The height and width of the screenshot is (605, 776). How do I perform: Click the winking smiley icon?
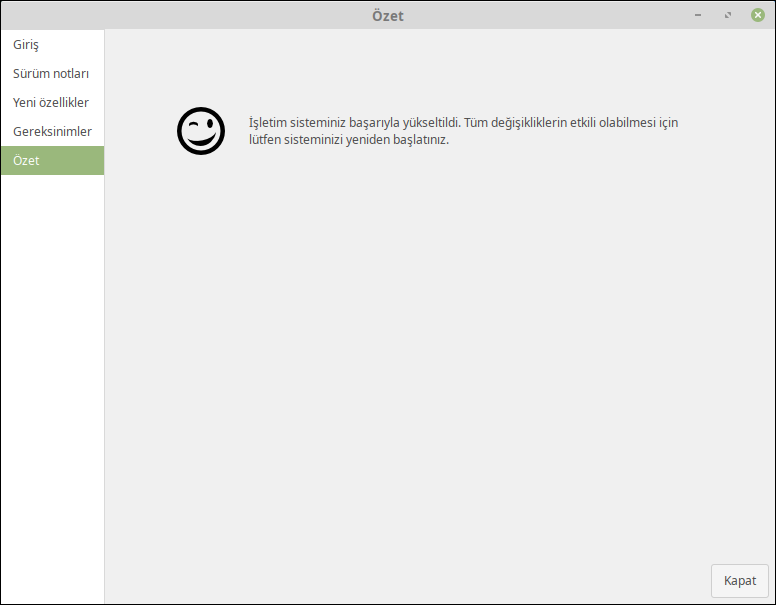[201, 131]
